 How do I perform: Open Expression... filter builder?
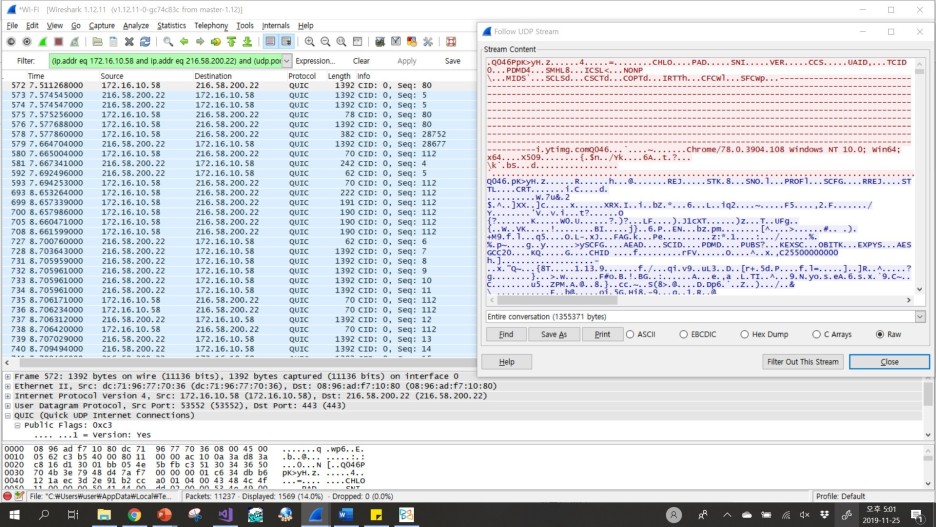point(315,61)
